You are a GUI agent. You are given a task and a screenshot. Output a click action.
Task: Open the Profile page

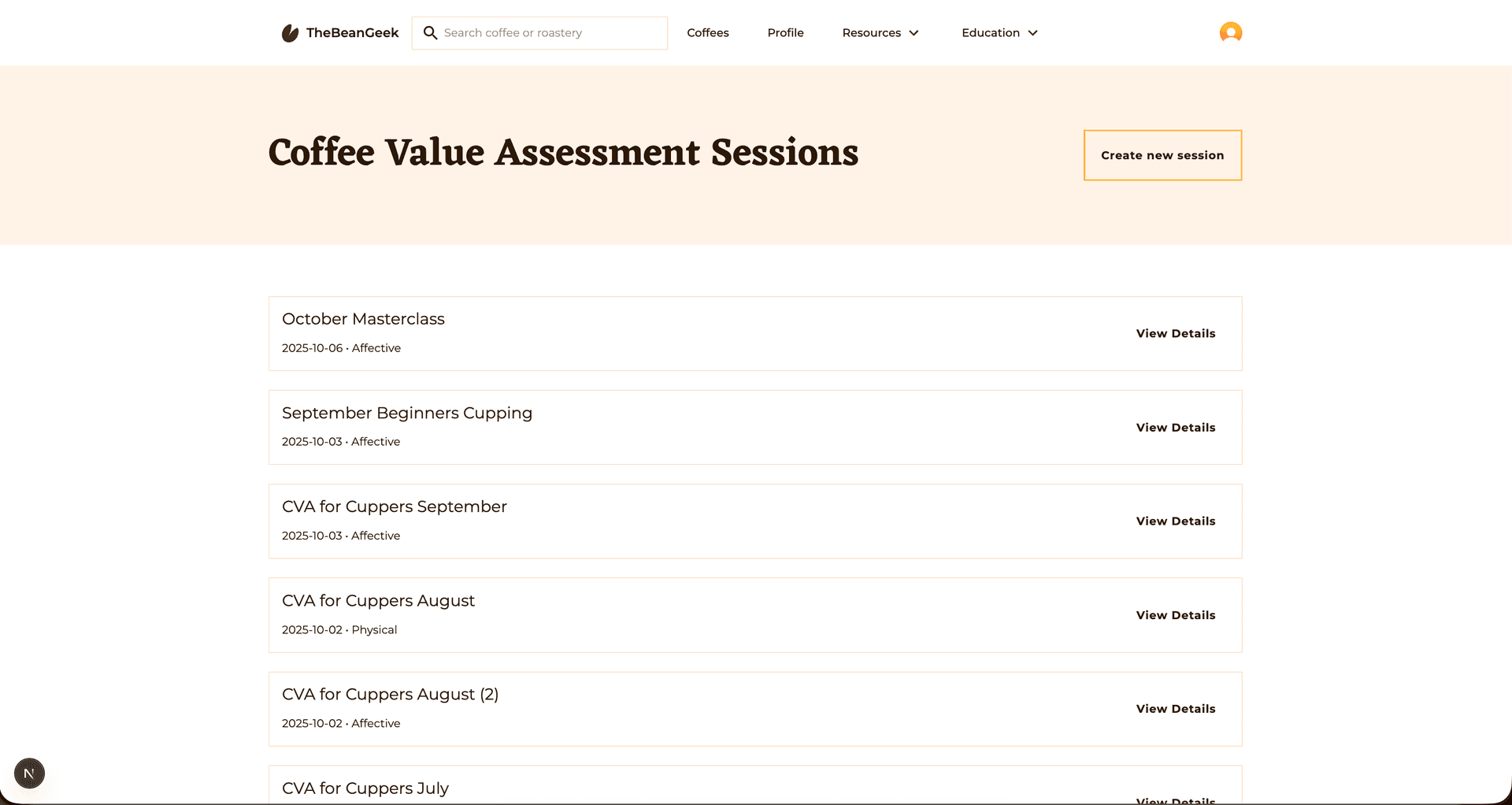(785, 32)
